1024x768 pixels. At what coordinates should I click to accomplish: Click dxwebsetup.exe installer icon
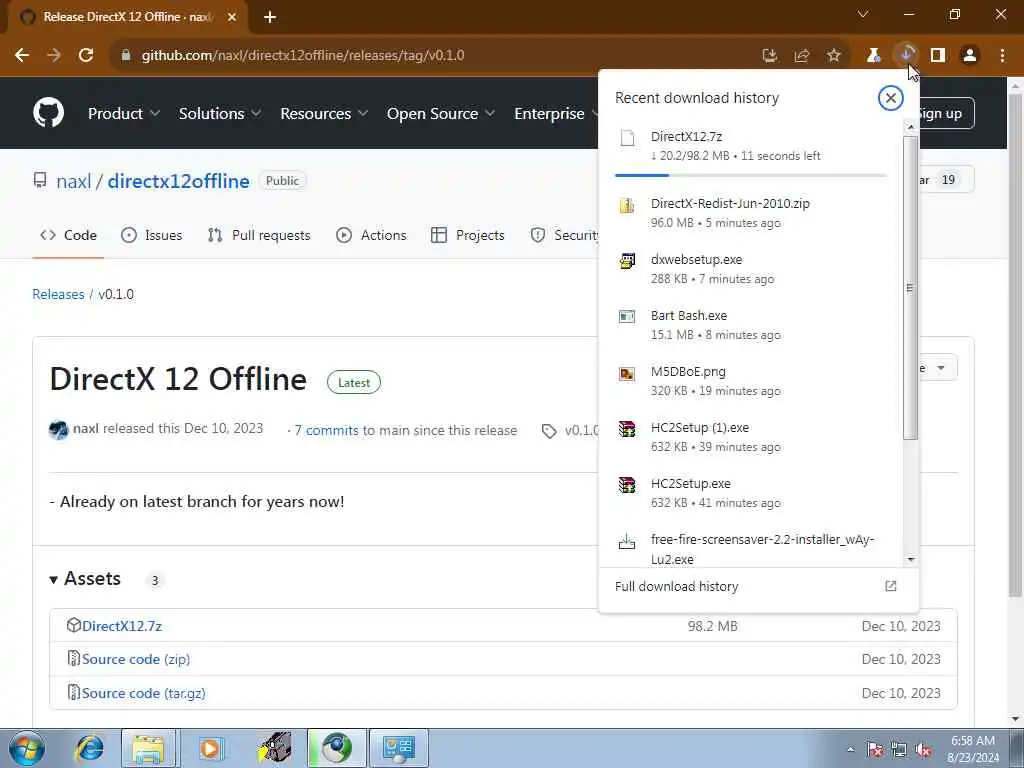[627, 261]
